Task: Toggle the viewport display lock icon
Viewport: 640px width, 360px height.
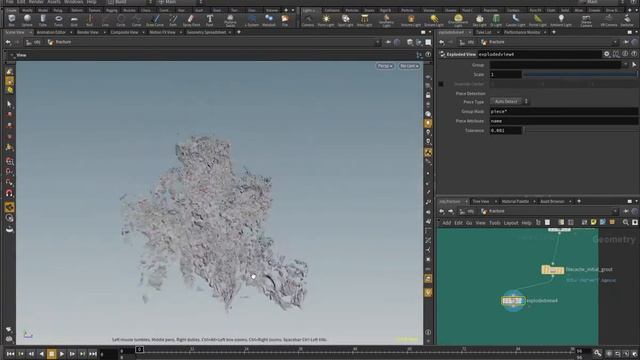Action: point(428,95)
